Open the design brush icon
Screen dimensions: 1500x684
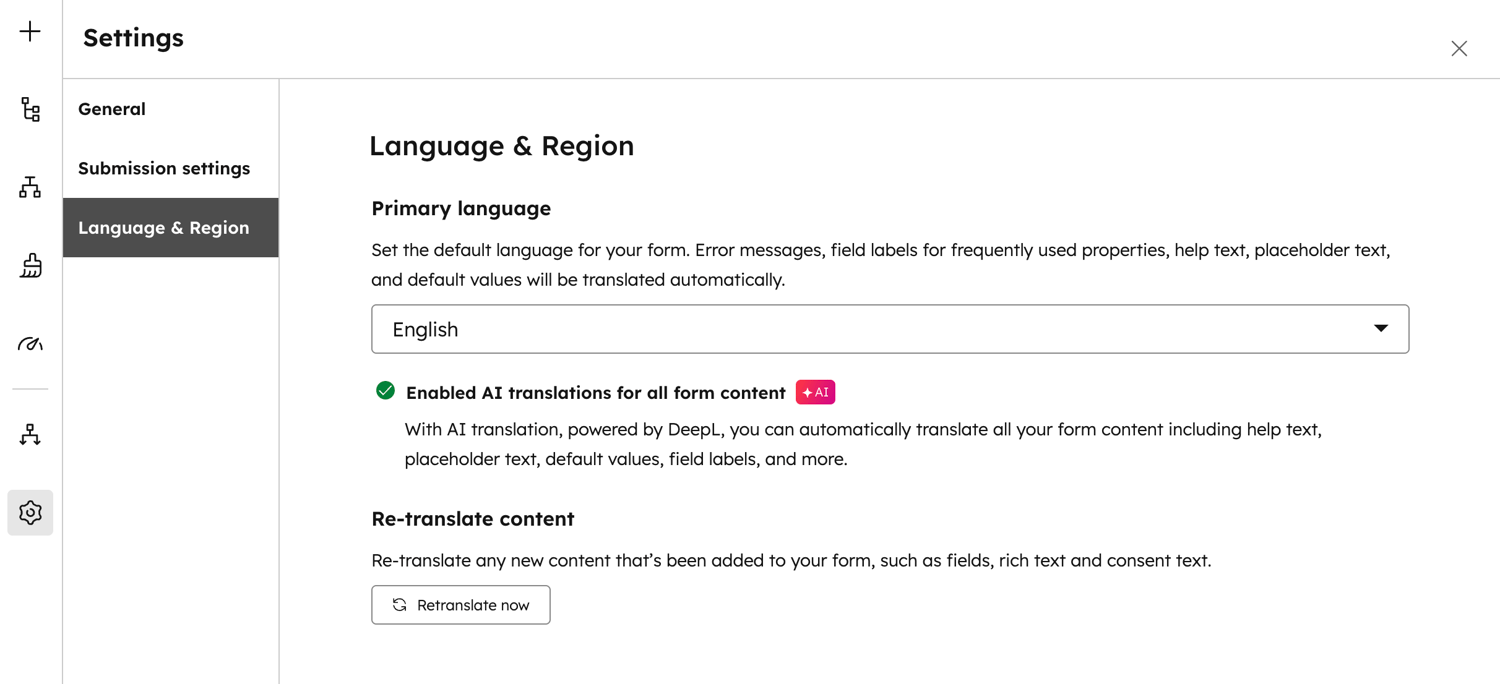pos(29,265)
